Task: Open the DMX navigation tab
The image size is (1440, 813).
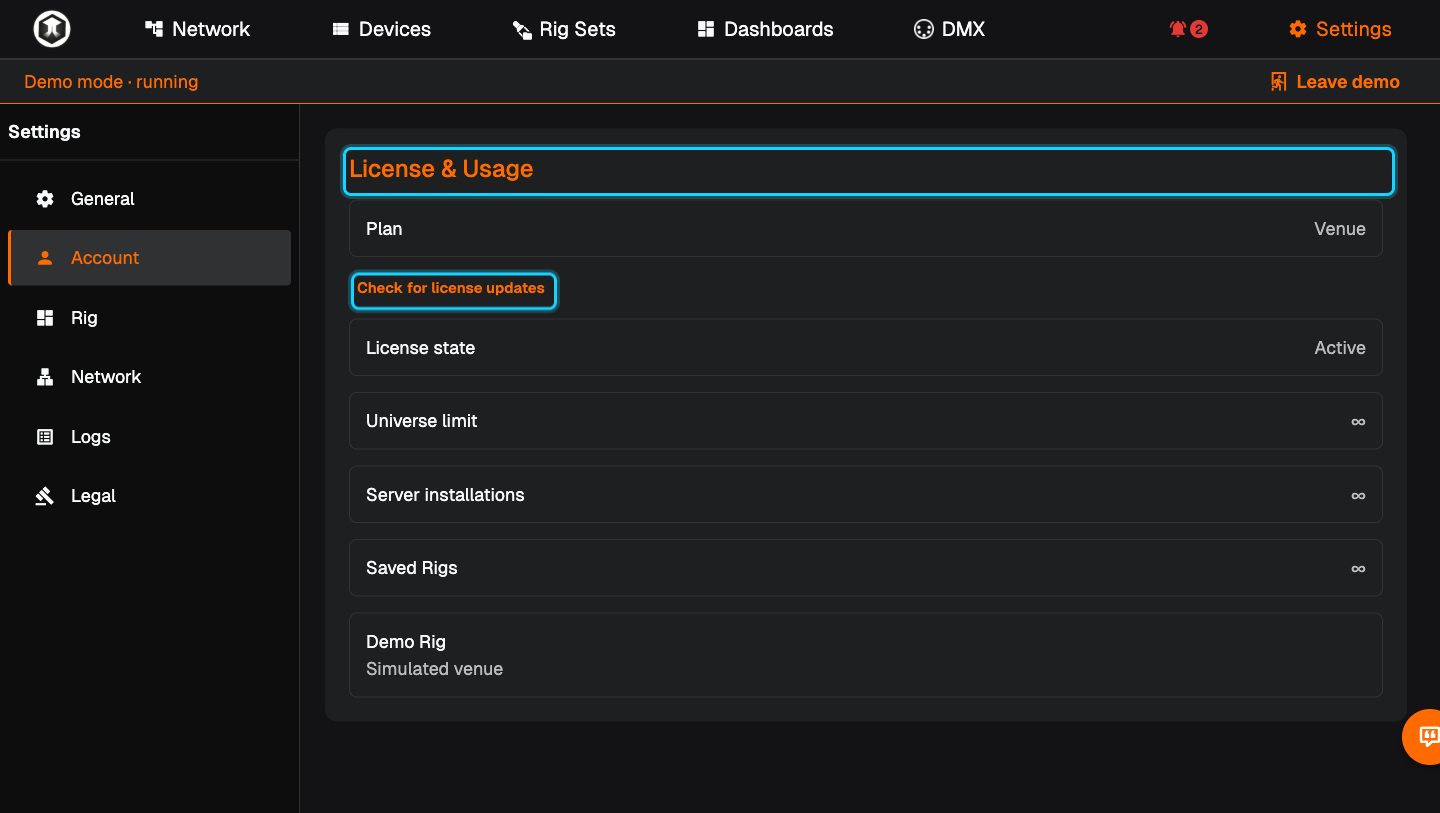Action: (x=949, y=29)
